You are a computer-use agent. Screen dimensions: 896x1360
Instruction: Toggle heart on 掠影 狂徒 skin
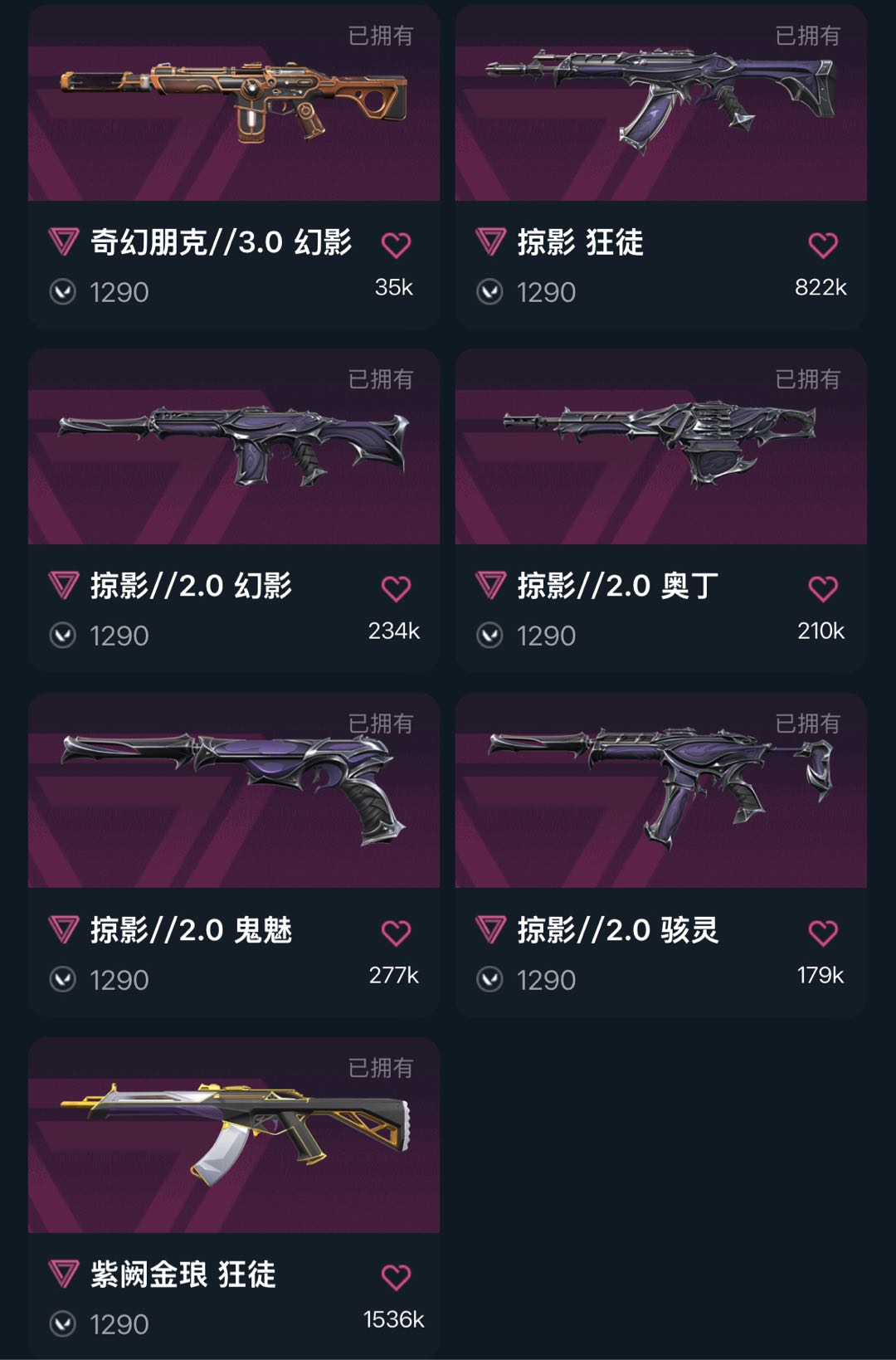(x=823, y=245)
